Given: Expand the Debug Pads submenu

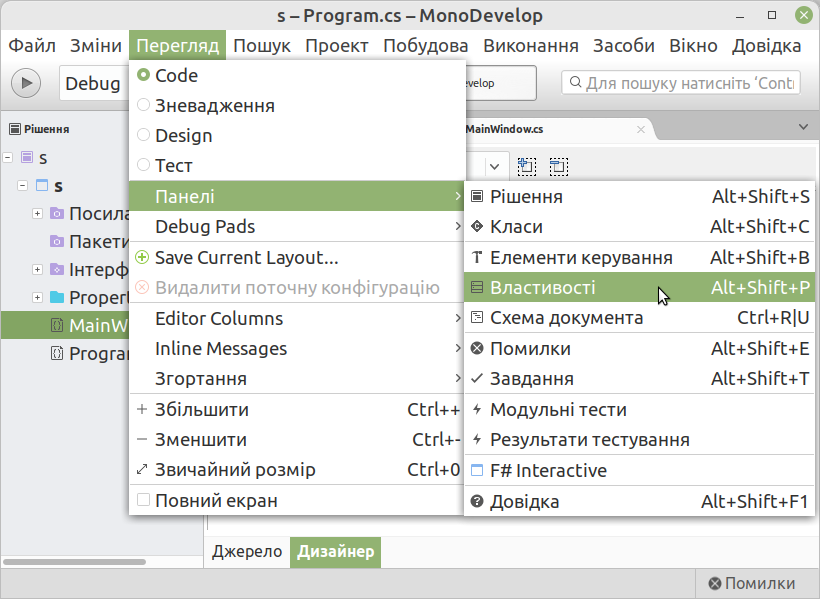Looking at the screenshot, I should tap(297, 227).
